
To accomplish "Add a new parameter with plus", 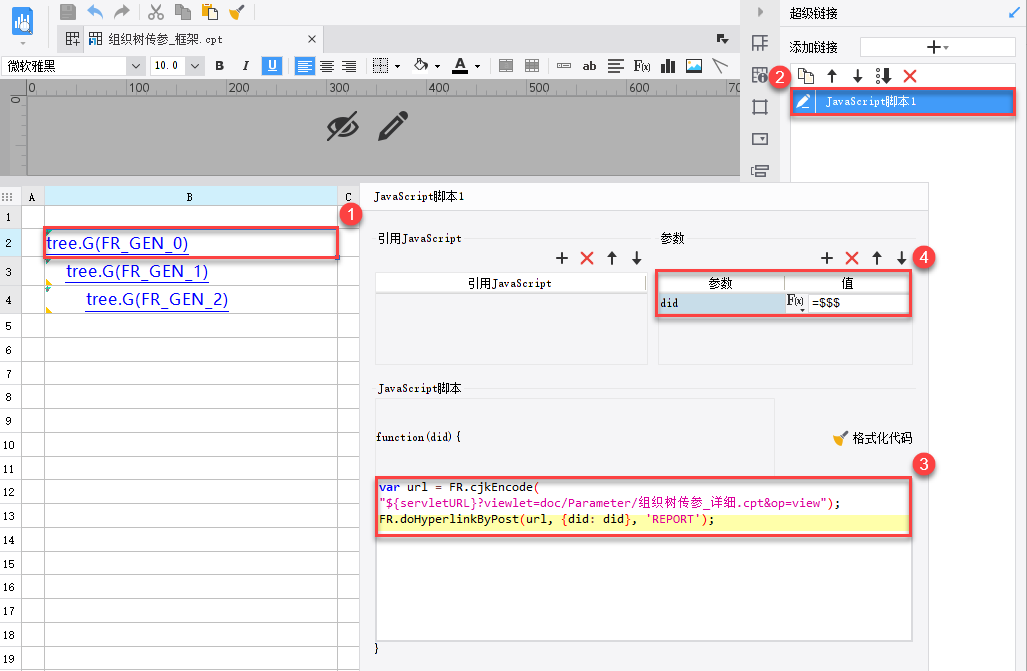I will click(827, 258).
